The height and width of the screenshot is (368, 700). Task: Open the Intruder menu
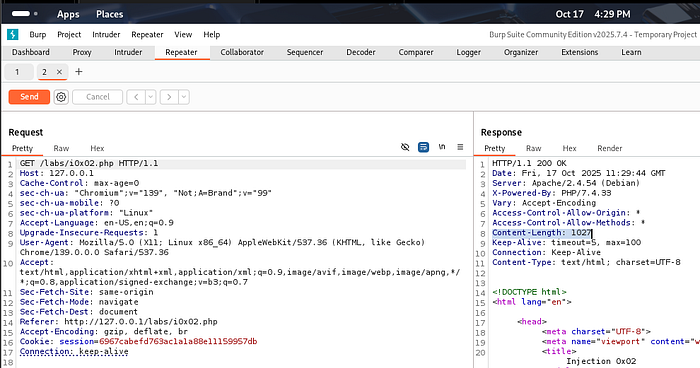[x=106, y=34]
